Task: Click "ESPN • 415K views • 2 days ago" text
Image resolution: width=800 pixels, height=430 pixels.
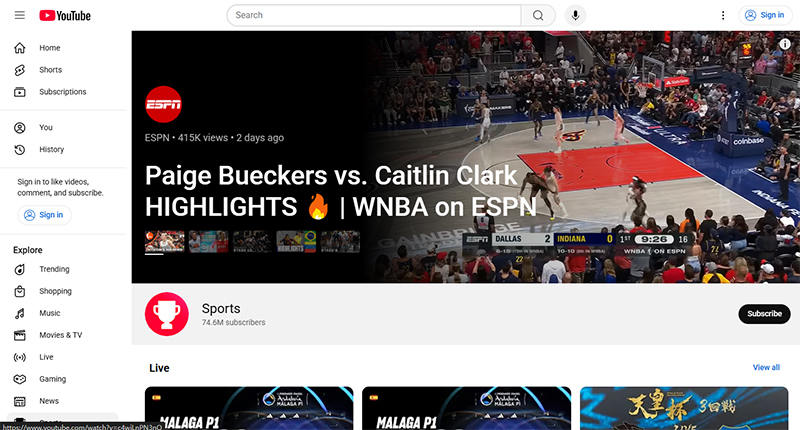Action: point(214,138)
